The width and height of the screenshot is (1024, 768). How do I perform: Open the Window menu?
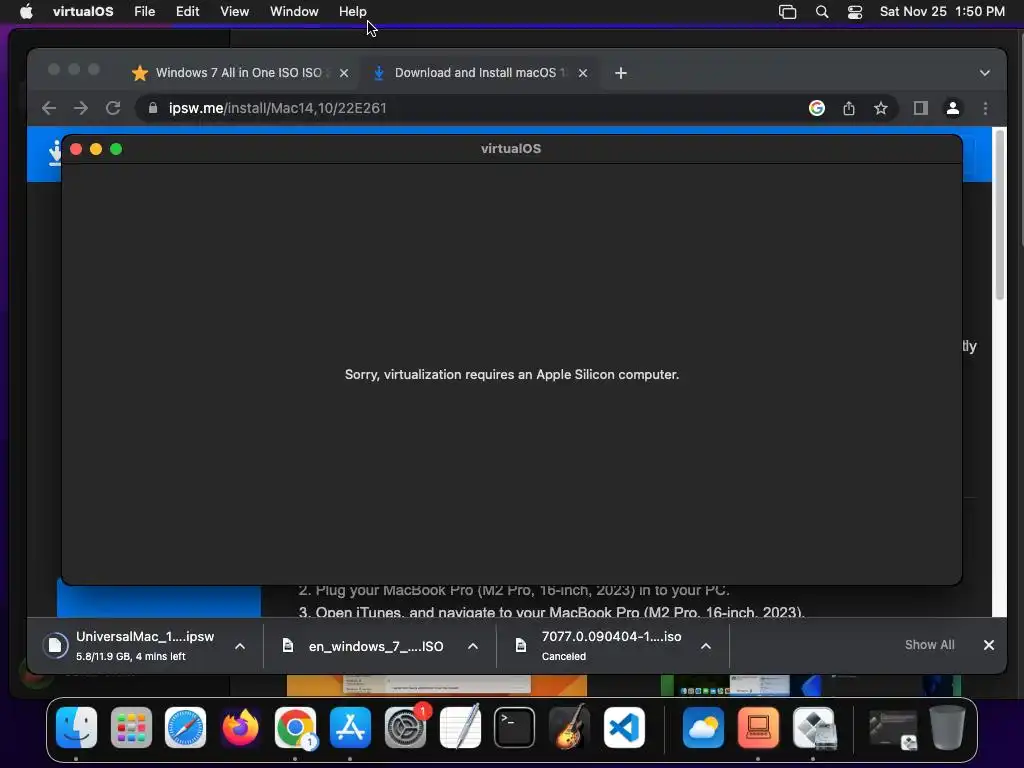[294, 11]
